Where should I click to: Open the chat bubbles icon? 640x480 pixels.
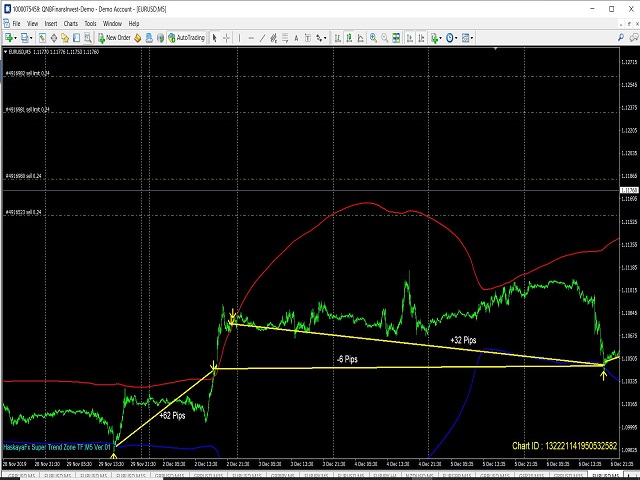633,38
